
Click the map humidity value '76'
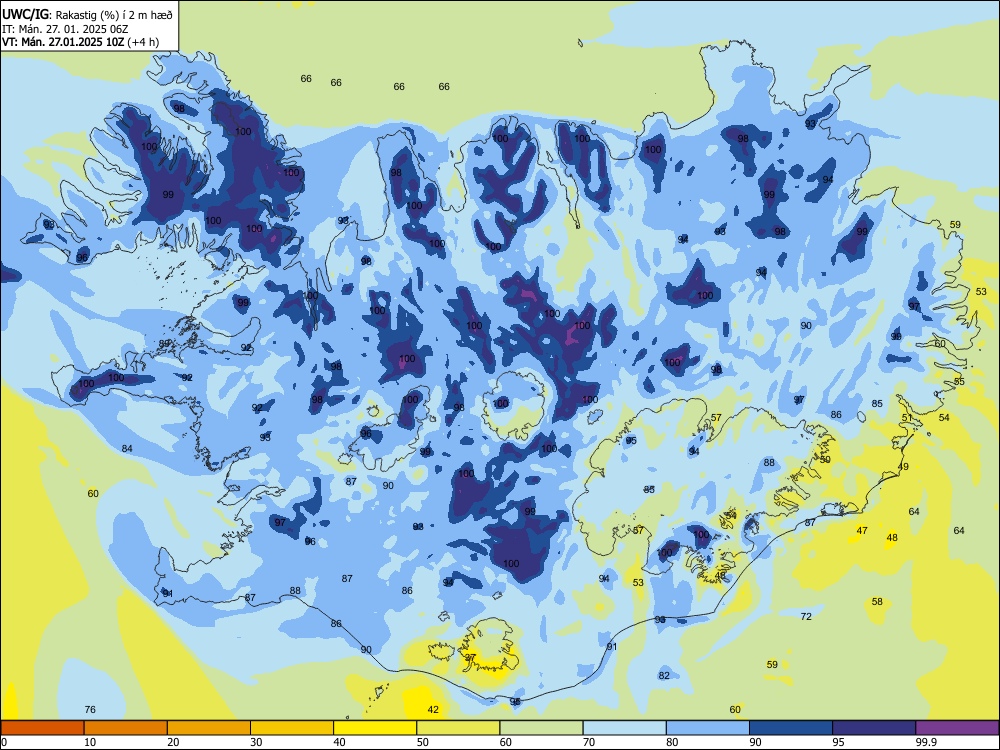point(90,709)
